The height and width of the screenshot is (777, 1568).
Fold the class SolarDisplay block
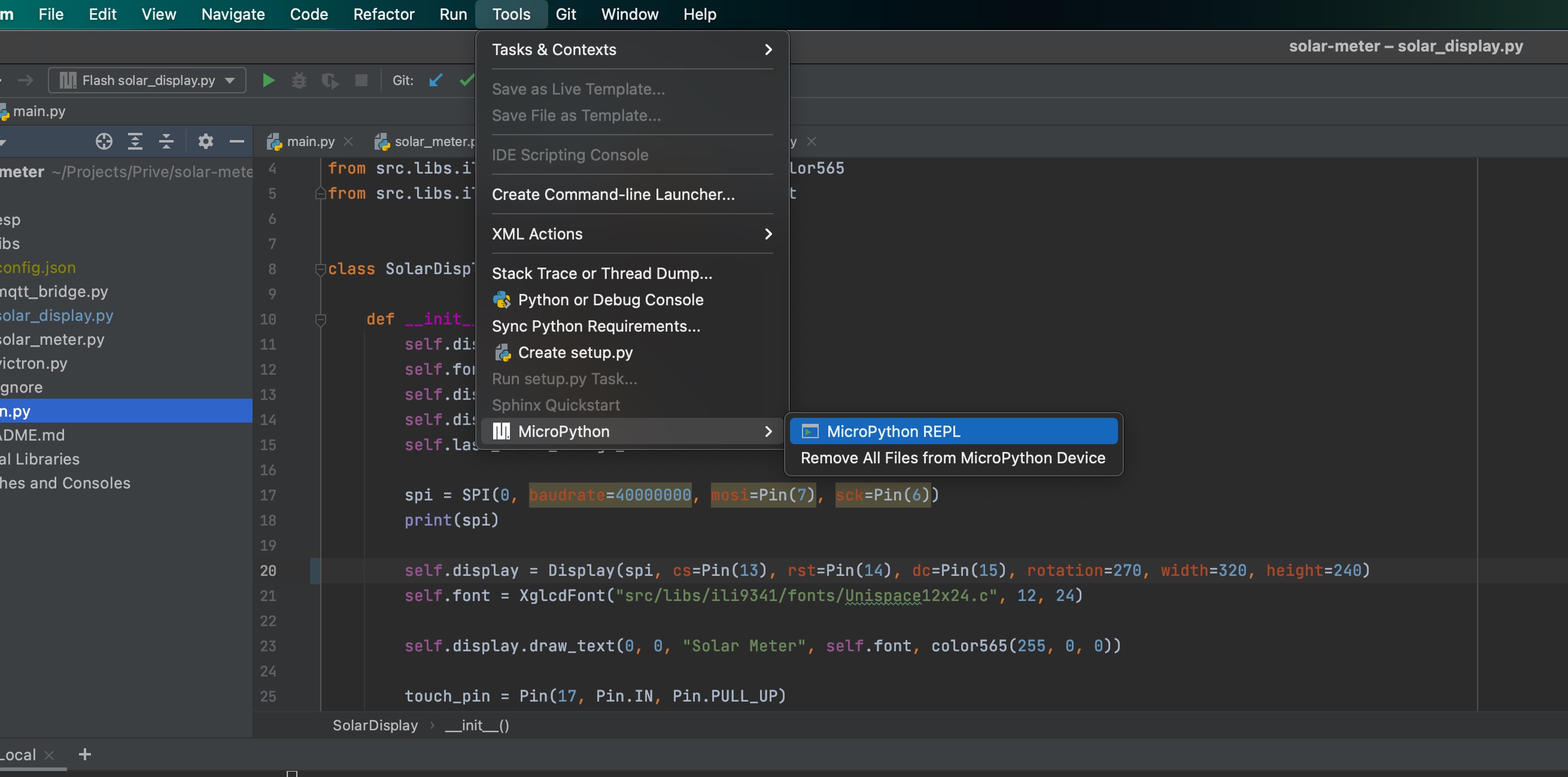coord(320,269)
